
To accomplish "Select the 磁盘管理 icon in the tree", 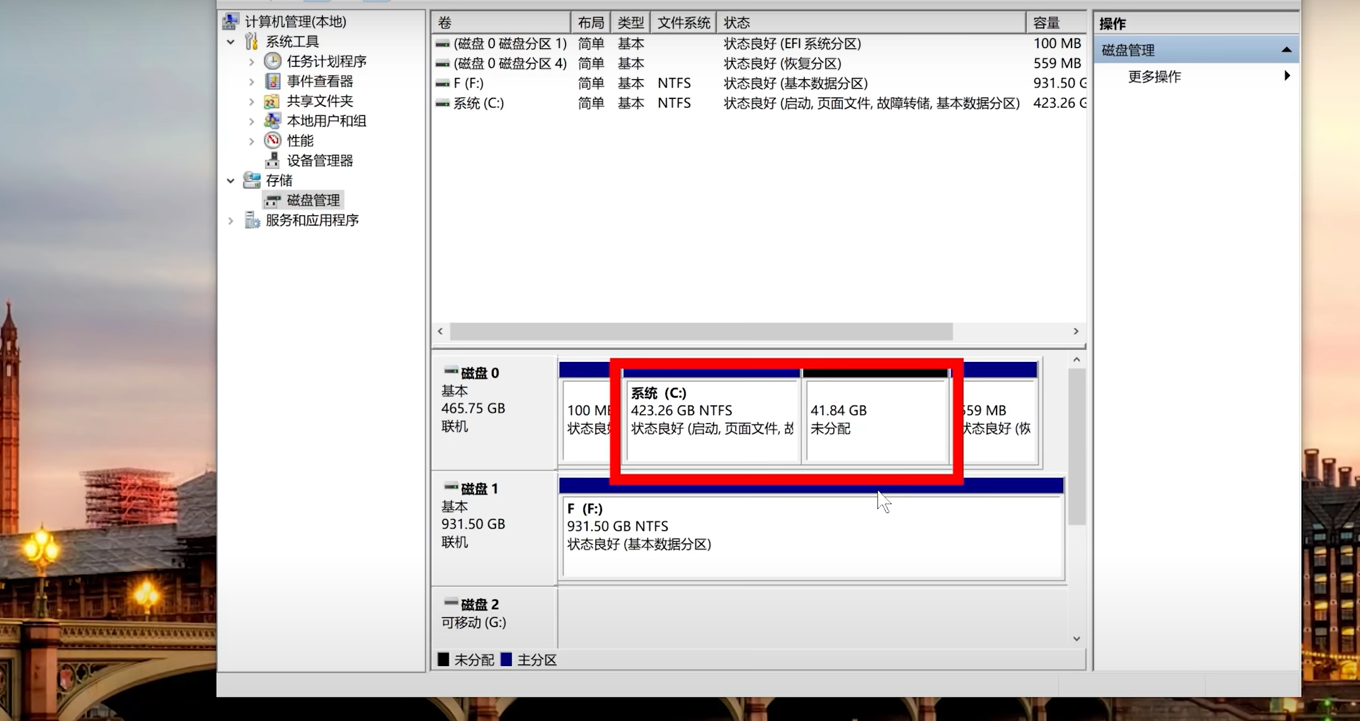I will click(272, 200).
